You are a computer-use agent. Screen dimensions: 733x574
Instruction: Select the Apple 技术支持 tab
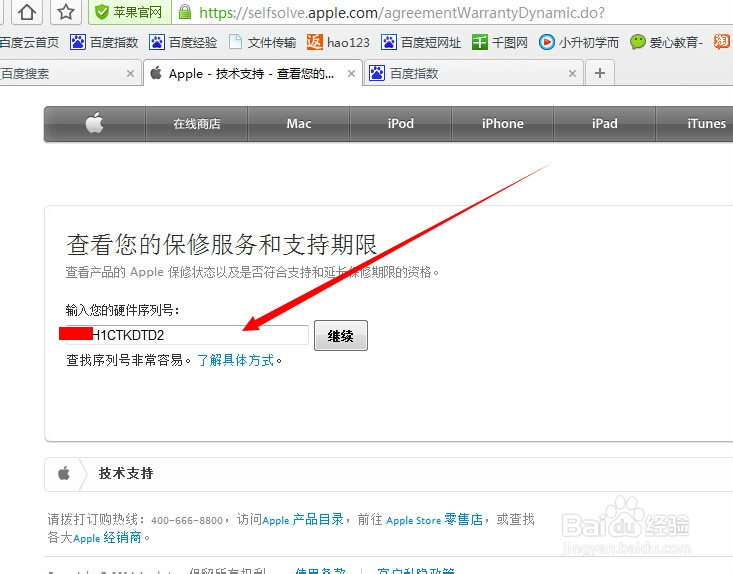(x=252, y=73)
